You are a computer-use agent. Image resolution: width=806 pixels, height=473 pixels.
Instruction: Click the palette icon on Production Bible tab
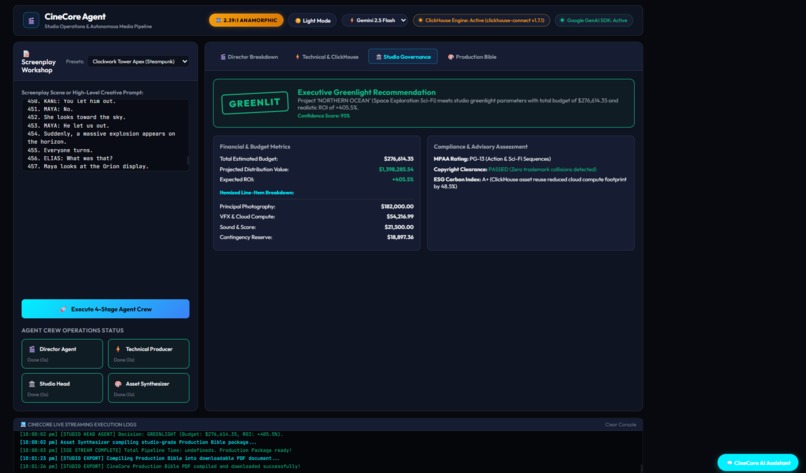(451, 57)
